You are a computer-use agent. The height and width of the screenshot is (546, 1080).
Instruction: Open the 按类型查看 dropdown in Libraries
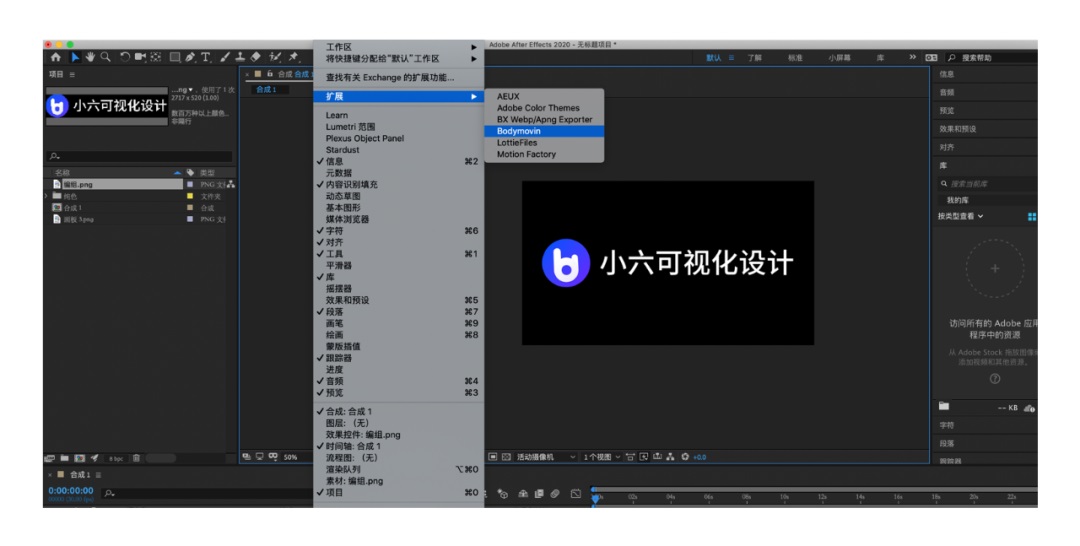click(960, 216)
